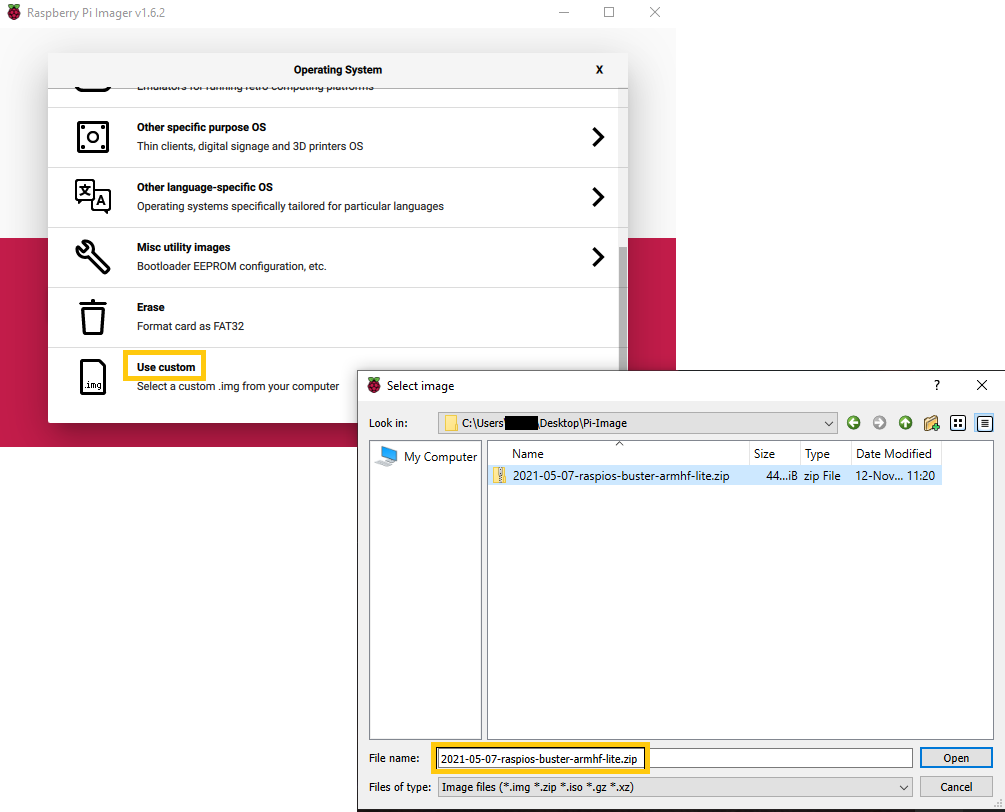
Task: Expand Other specific purpose OS chevron
Action: tap(597, 137)
